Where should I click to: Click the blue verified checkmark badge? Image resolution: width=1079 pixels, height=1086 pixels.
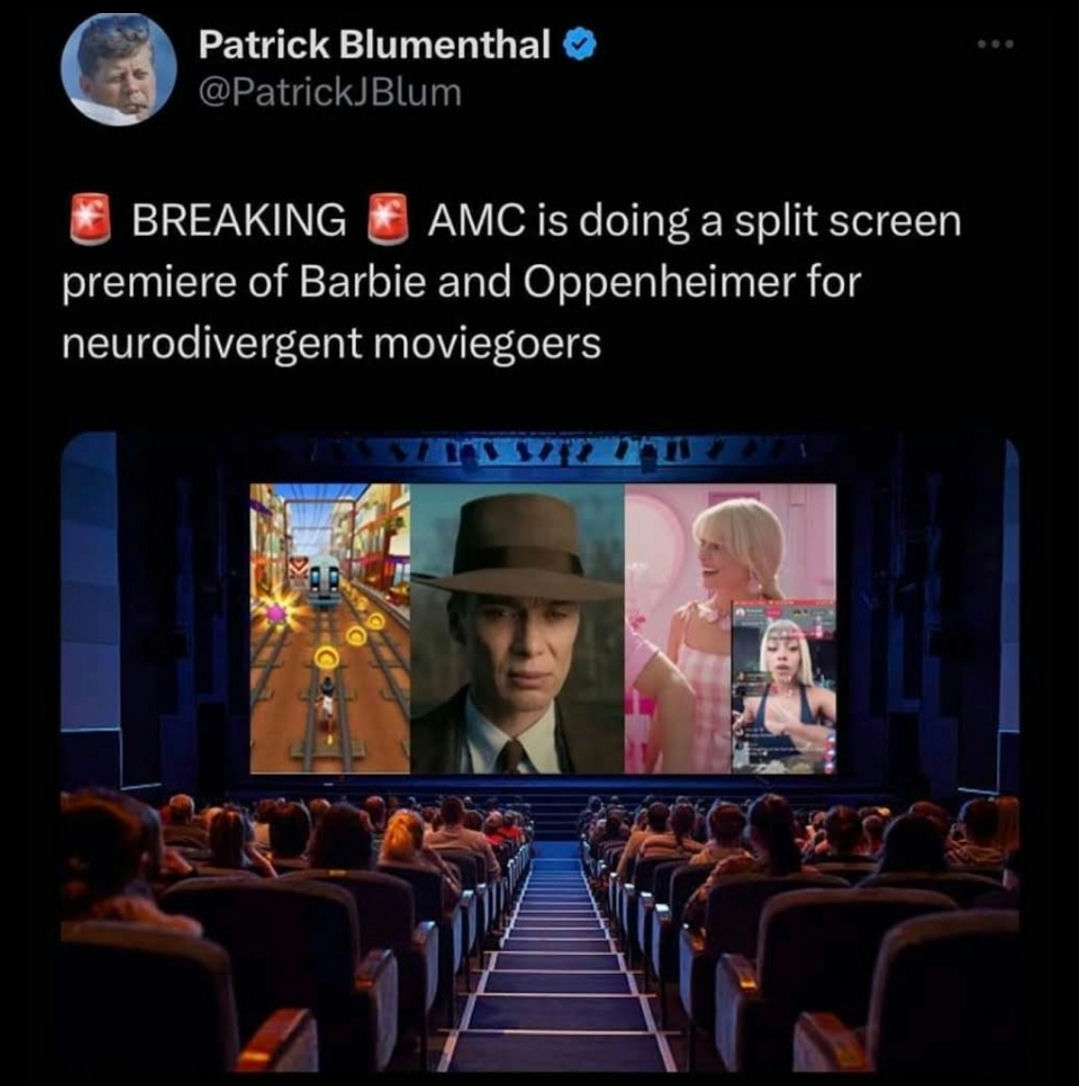pos(581,45)
